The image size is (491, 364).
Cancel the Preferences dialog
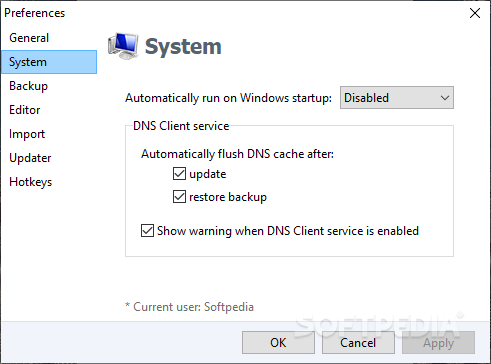[x=358, y=343]
